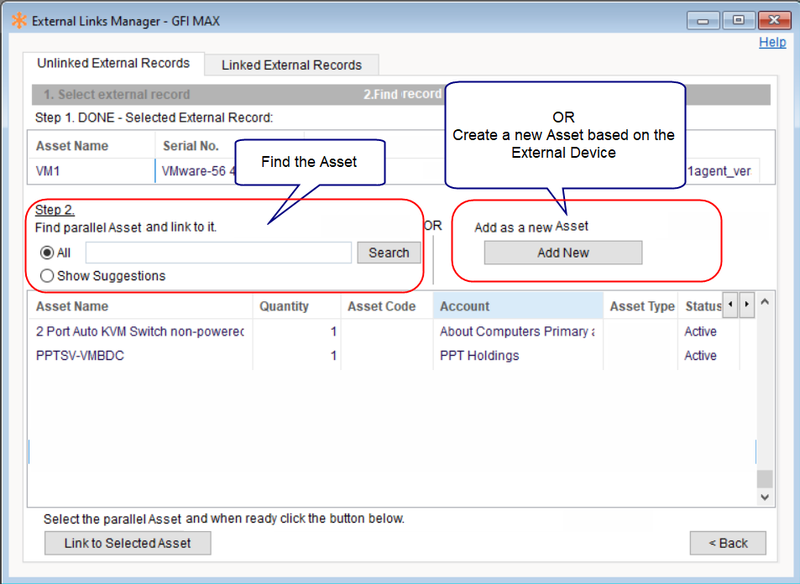The width and height of the screenshot is (800, 584).
Task: Open the Help link
Action: click(x=773, y=42)
